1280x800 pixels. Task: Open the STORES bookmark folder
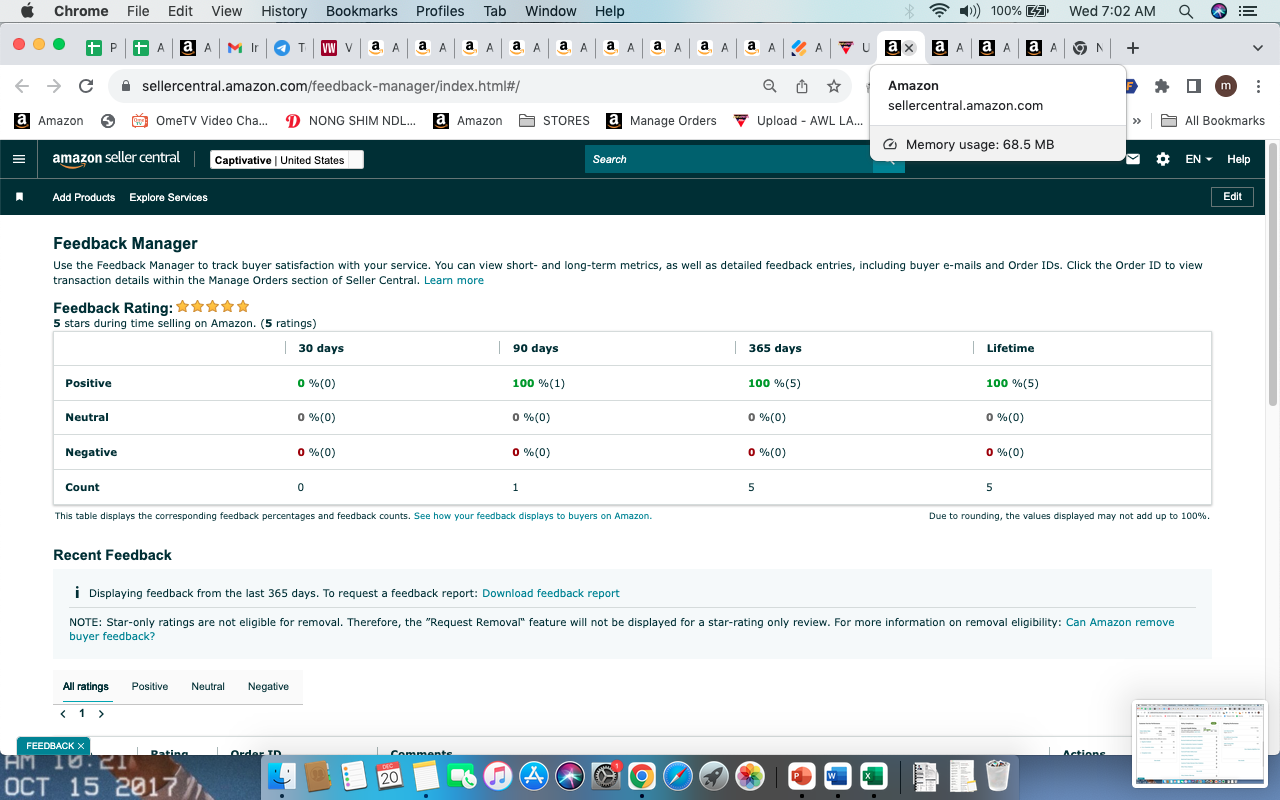coord(555,121)
